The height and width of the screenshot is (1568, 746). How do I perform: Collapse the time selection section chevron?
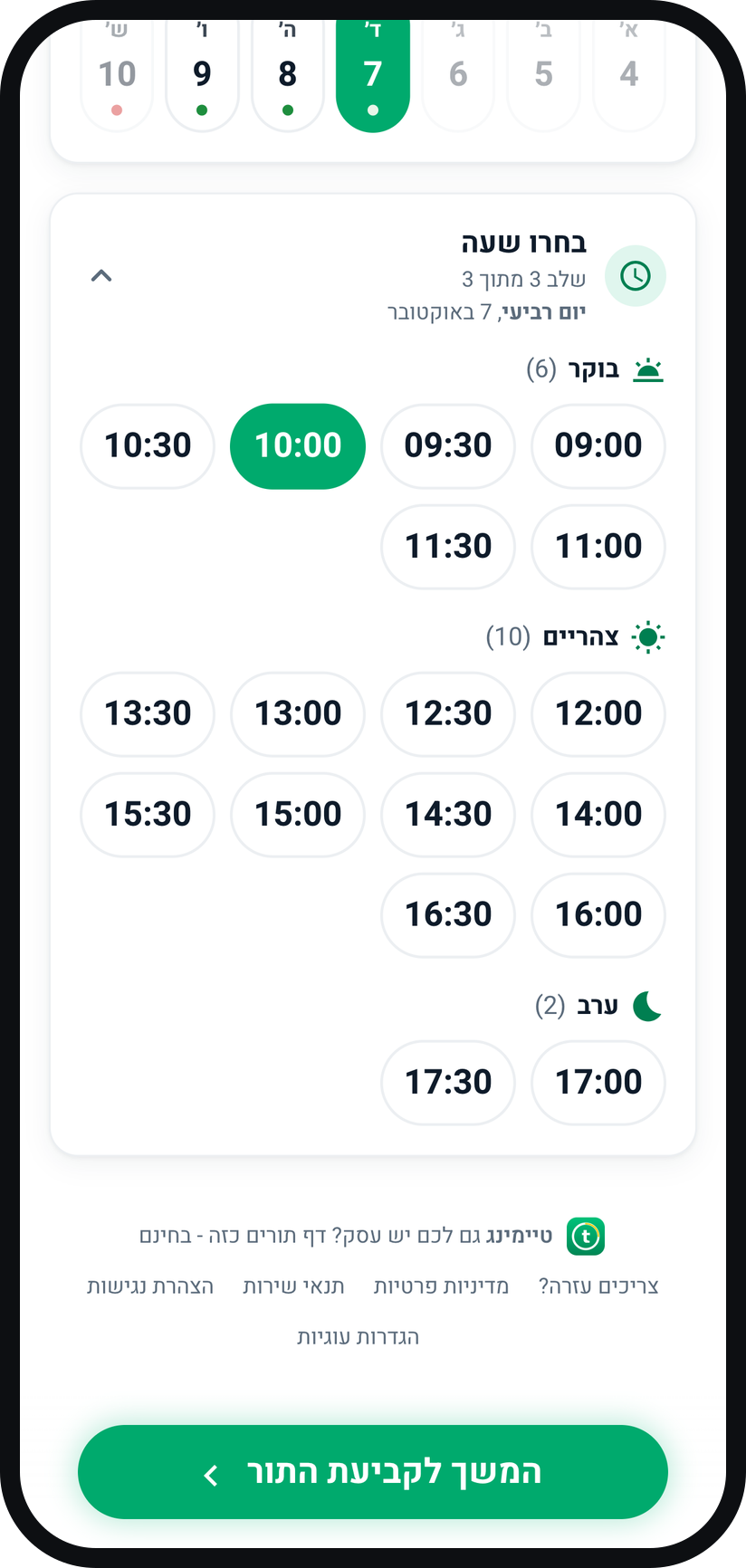pyautogui.click(x=101, y=275)
